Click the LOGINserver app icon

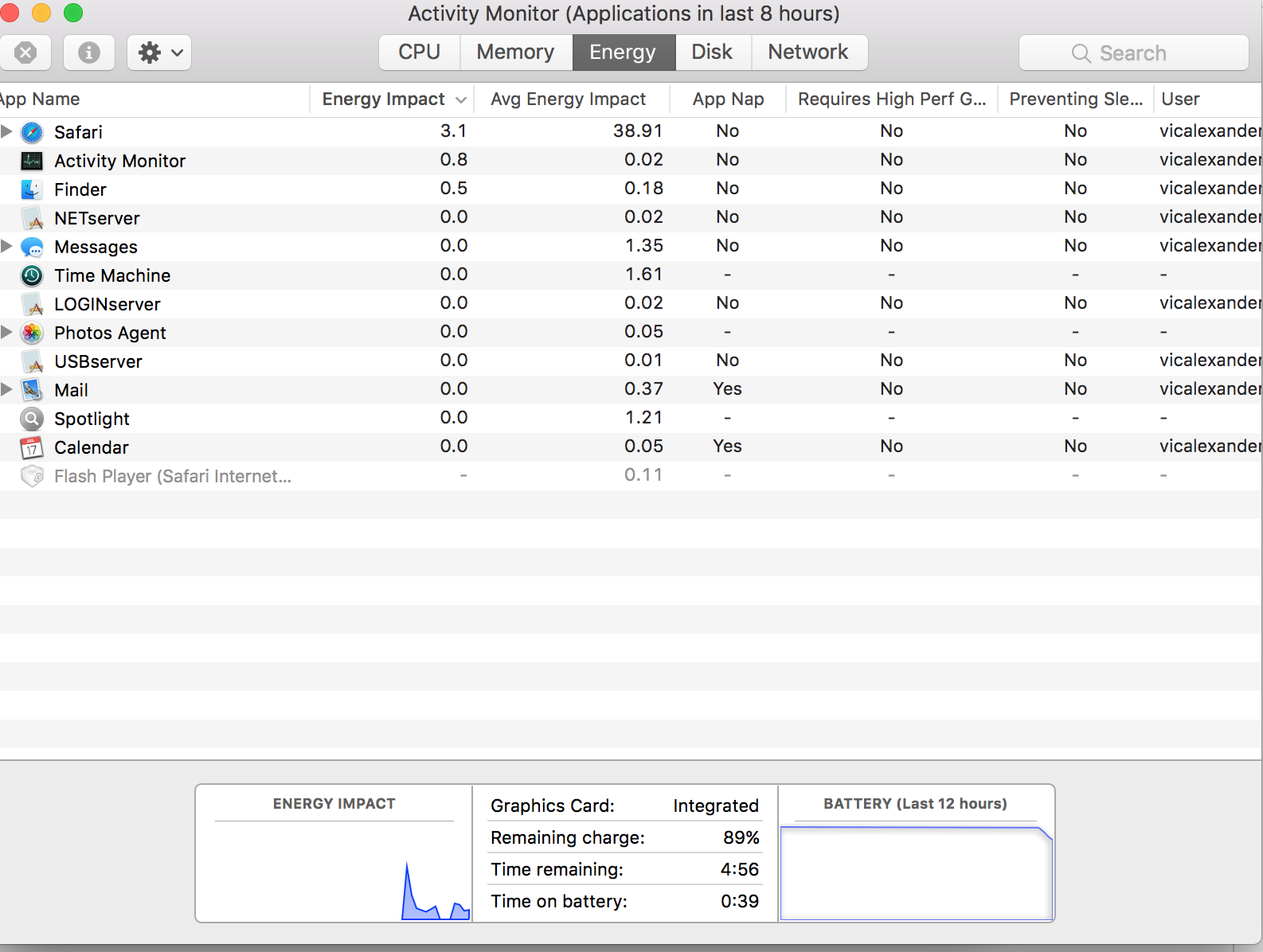click(32, 304)
